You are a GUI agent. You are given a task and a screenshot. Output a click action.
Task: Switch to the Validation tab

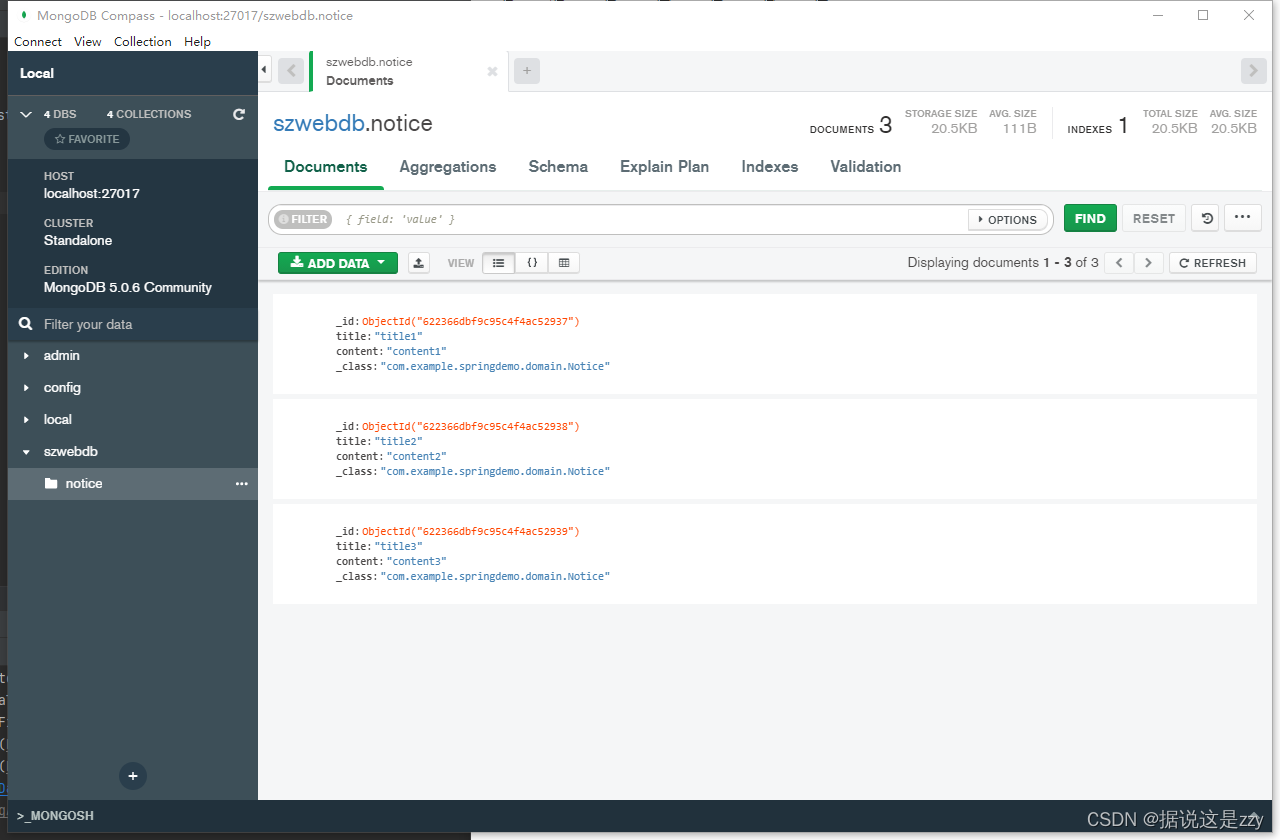pos(866,167)
